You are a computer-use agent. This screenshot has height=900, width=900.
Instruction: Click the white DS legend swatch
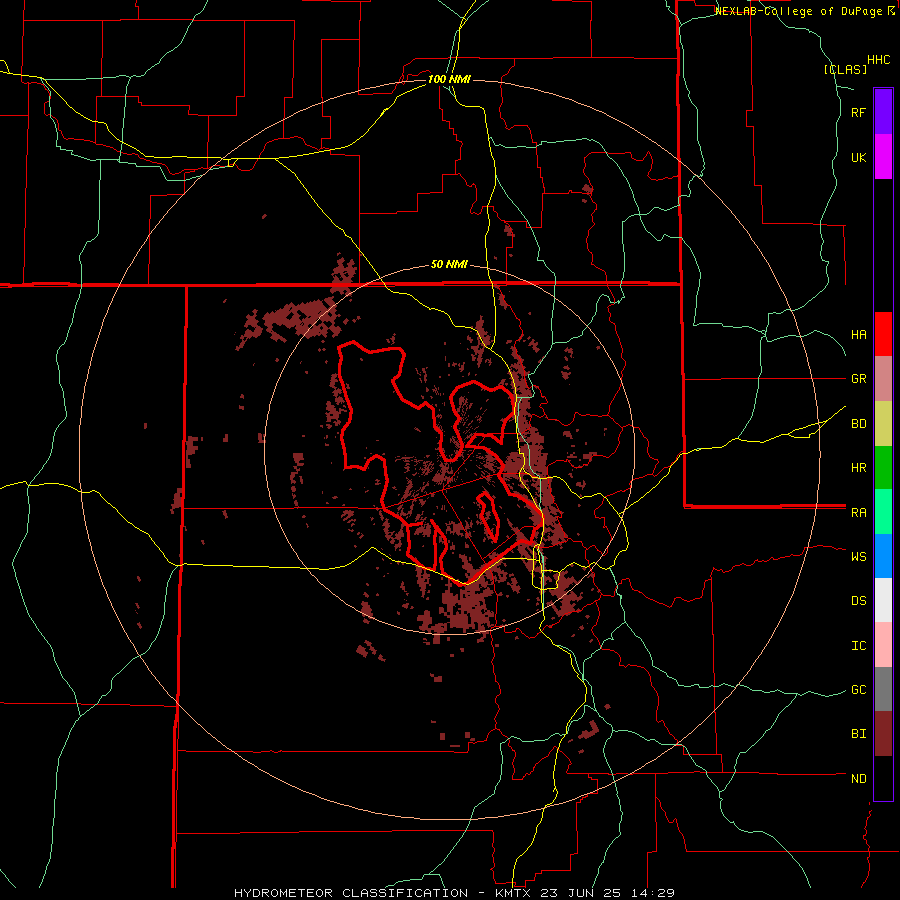(x=883, y=600)
